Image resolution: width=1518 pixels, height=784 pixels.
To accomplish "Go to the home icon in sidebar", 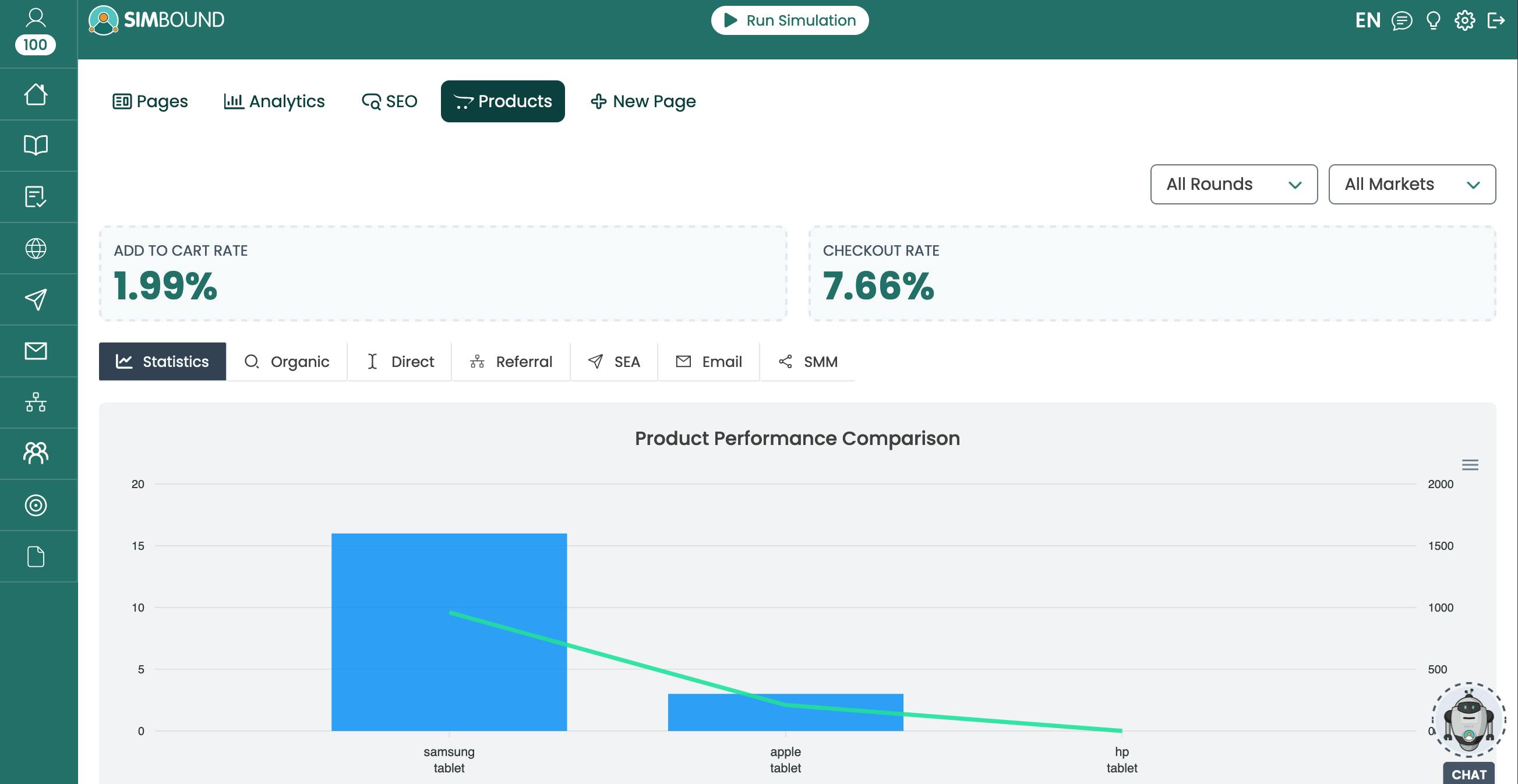I will pos(36,94).
